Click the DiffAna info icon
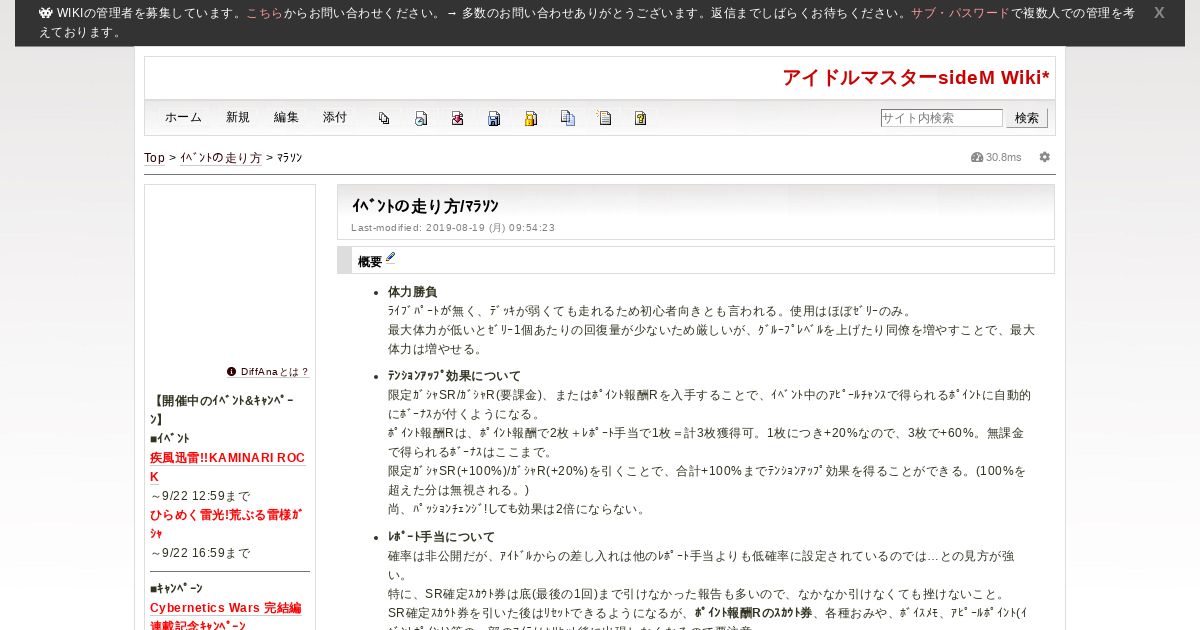The image size is (1200, 630). 232,371
